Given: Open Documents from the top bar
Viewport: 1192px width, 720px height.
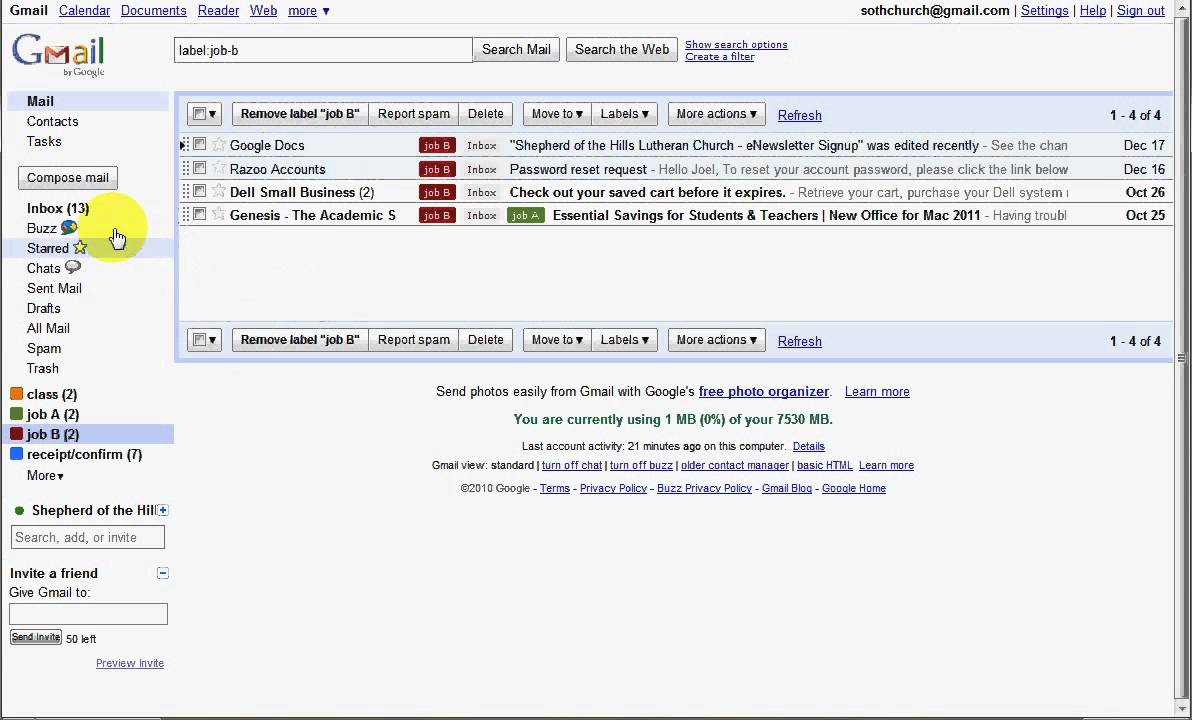Looking at the screenshot, I should (154, 11).
